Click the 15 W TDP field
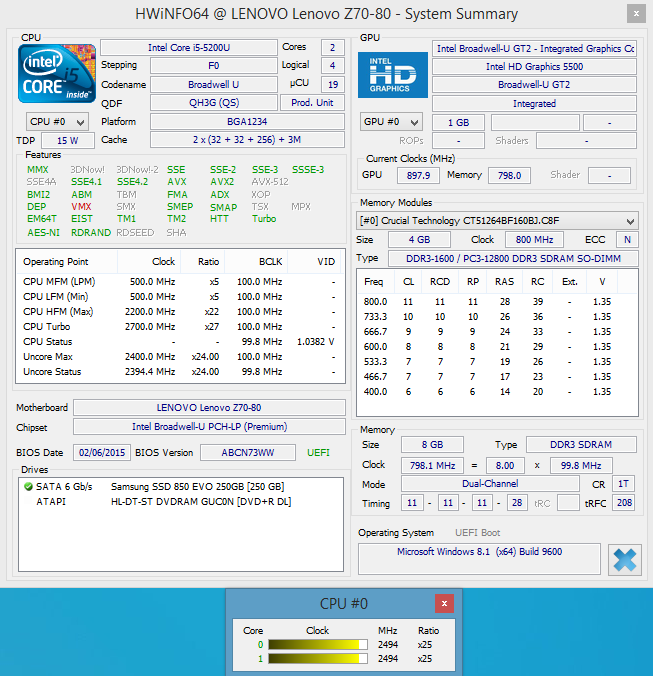 pyautogui.click(x=68, y=141)
